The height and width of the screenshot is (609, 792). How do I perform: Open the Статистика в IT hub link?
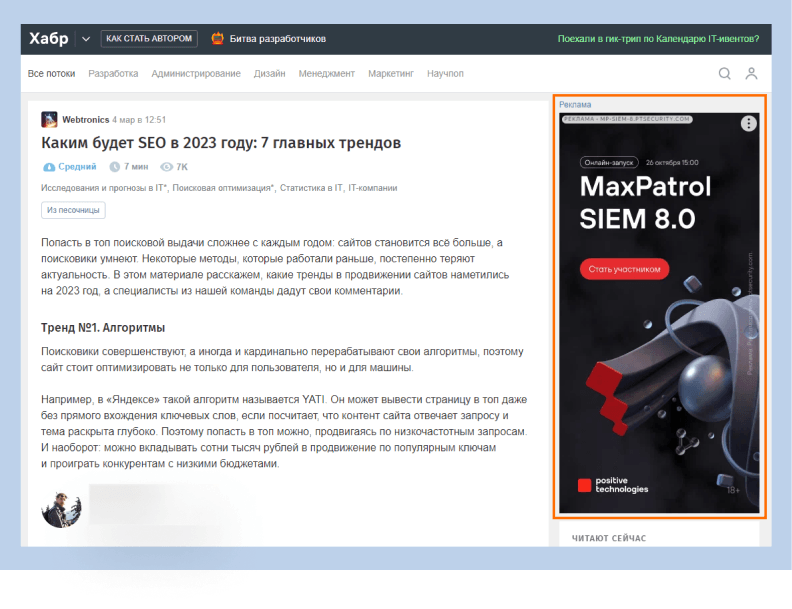[x=311, y=188]
